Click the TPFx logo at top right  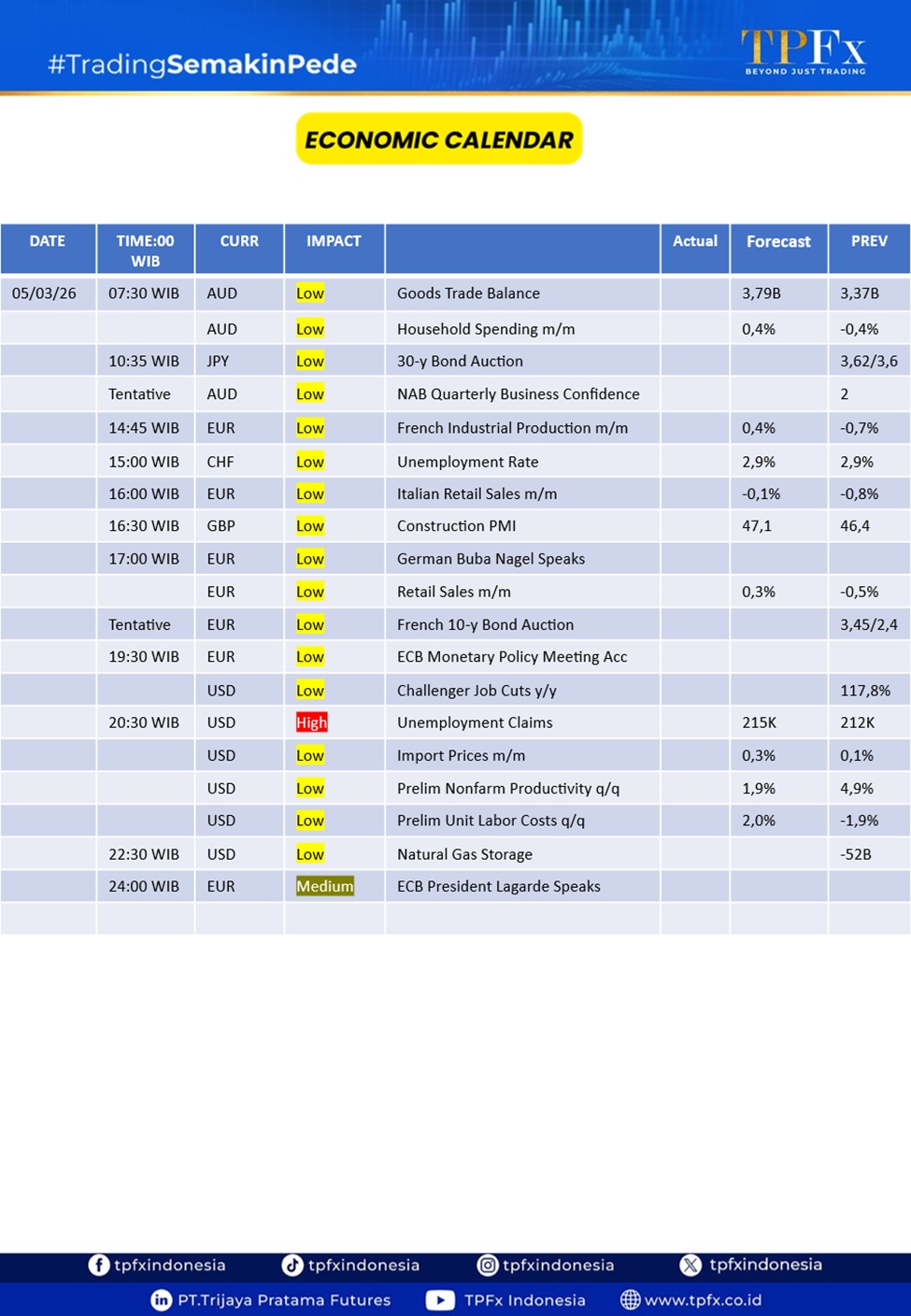coord(804,51)
